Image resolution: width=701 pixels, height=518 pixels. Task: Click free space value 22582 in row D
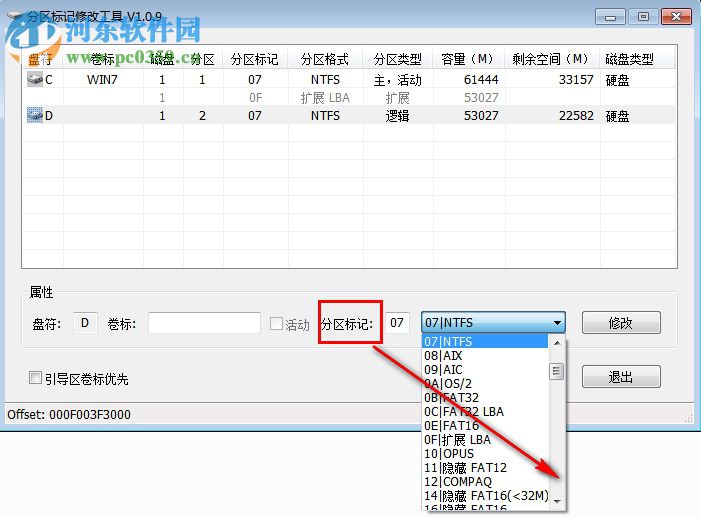576,116
